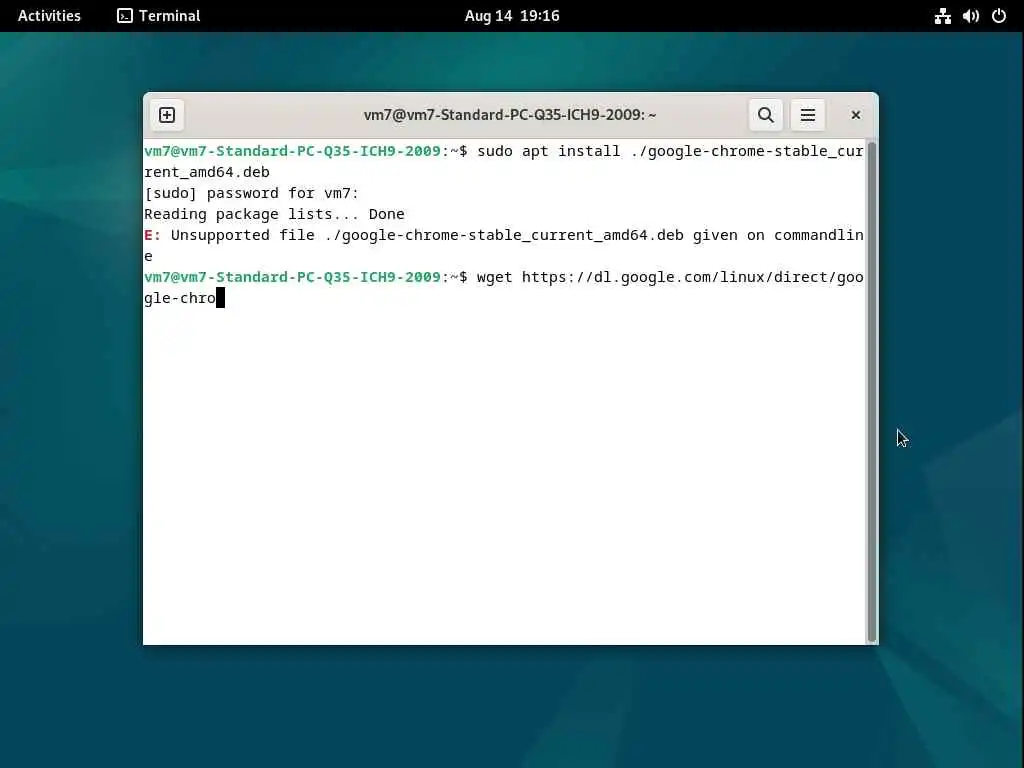This screenshot has width=1024, height=768.
Task: Close the terminal window
Action: (x=856, y=115)
